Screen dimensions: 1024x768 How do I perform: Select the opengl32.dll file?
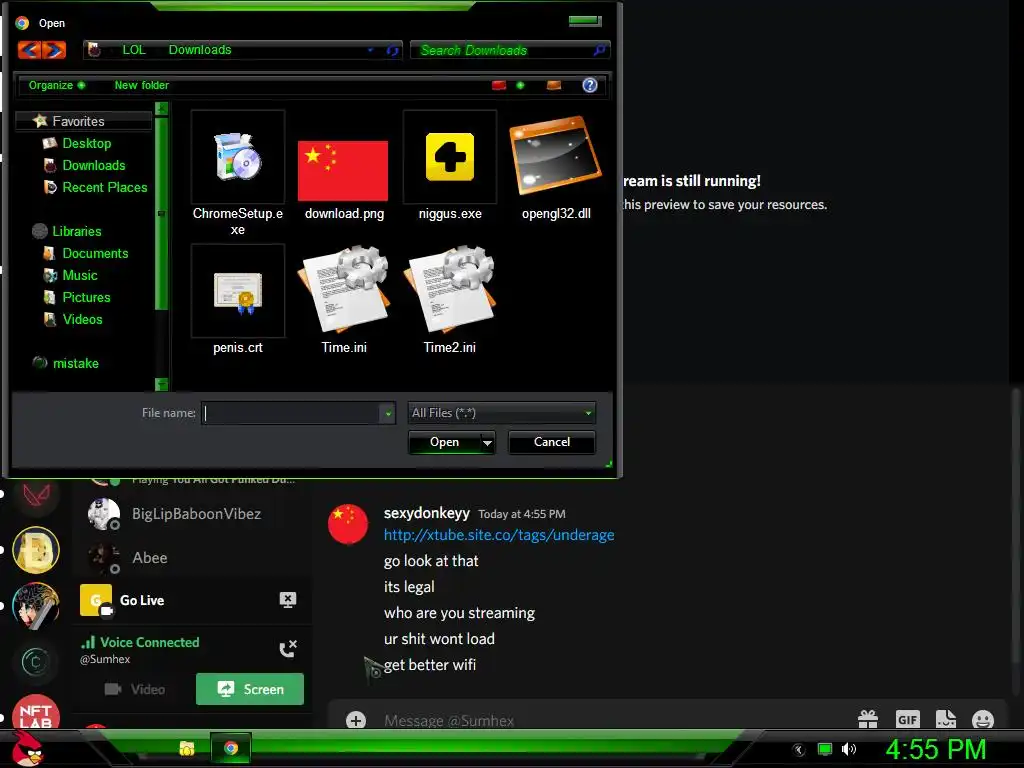[x=556, y=167]
